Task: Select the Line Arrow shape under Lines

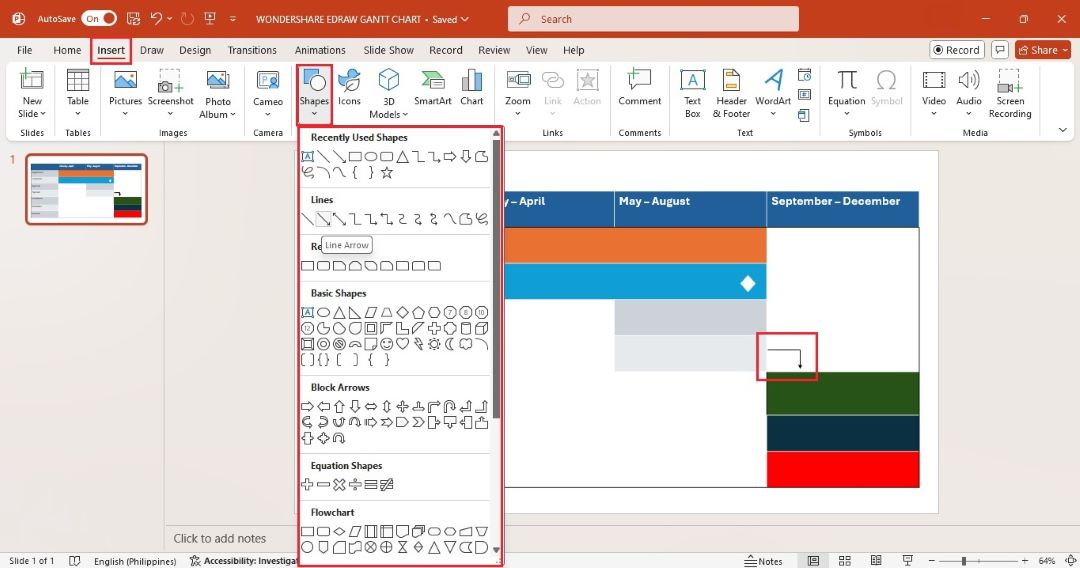Action: click(x=323, y=220)
